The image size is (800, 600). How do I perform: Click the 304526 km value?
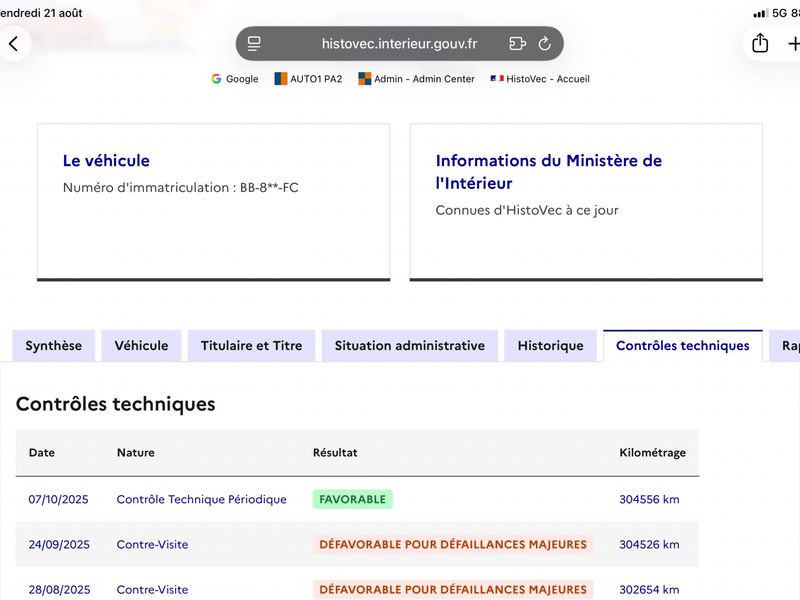[x=649, y=544]
